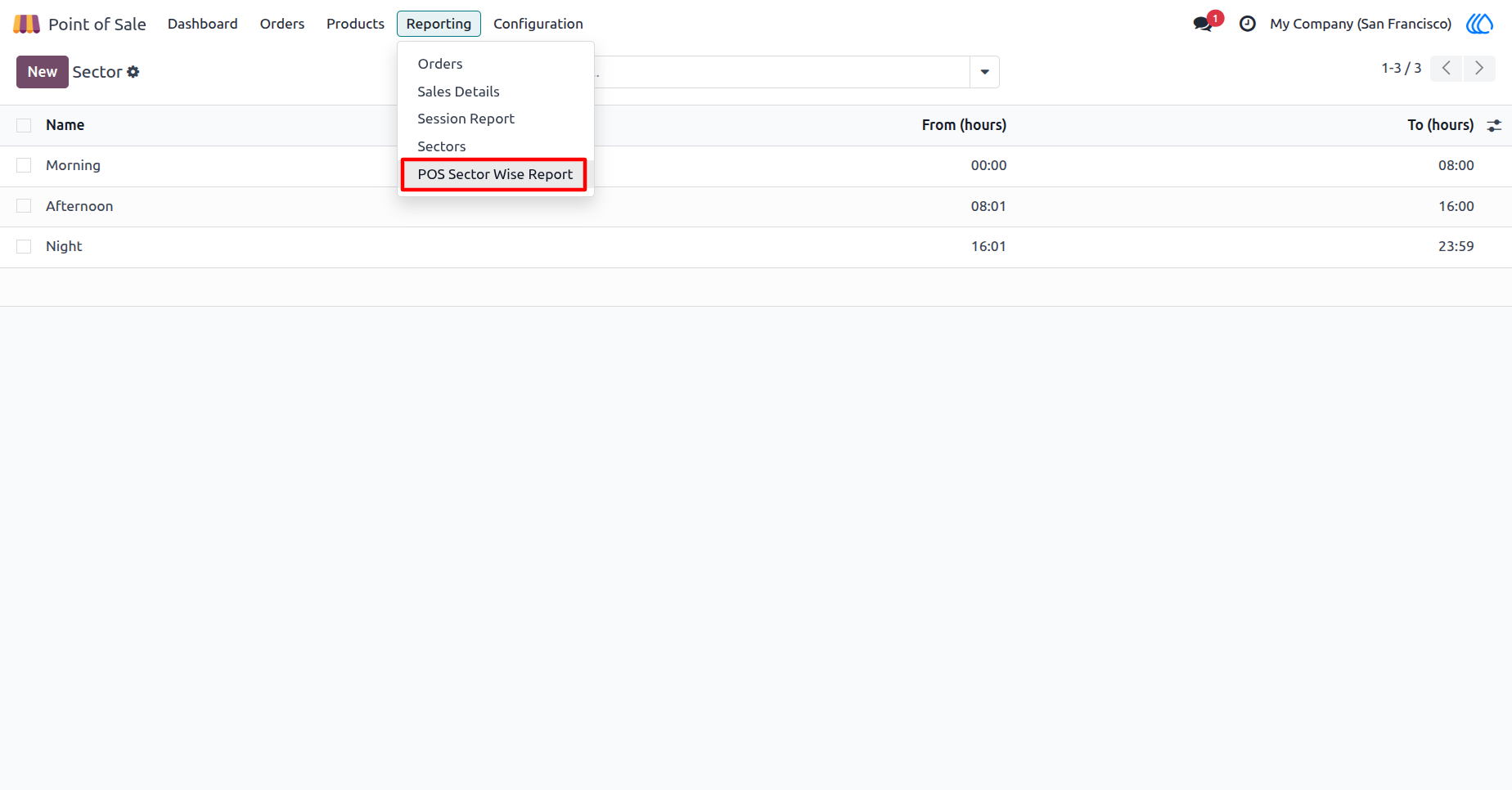Go to the next page of records

(x=1479, y=68)
